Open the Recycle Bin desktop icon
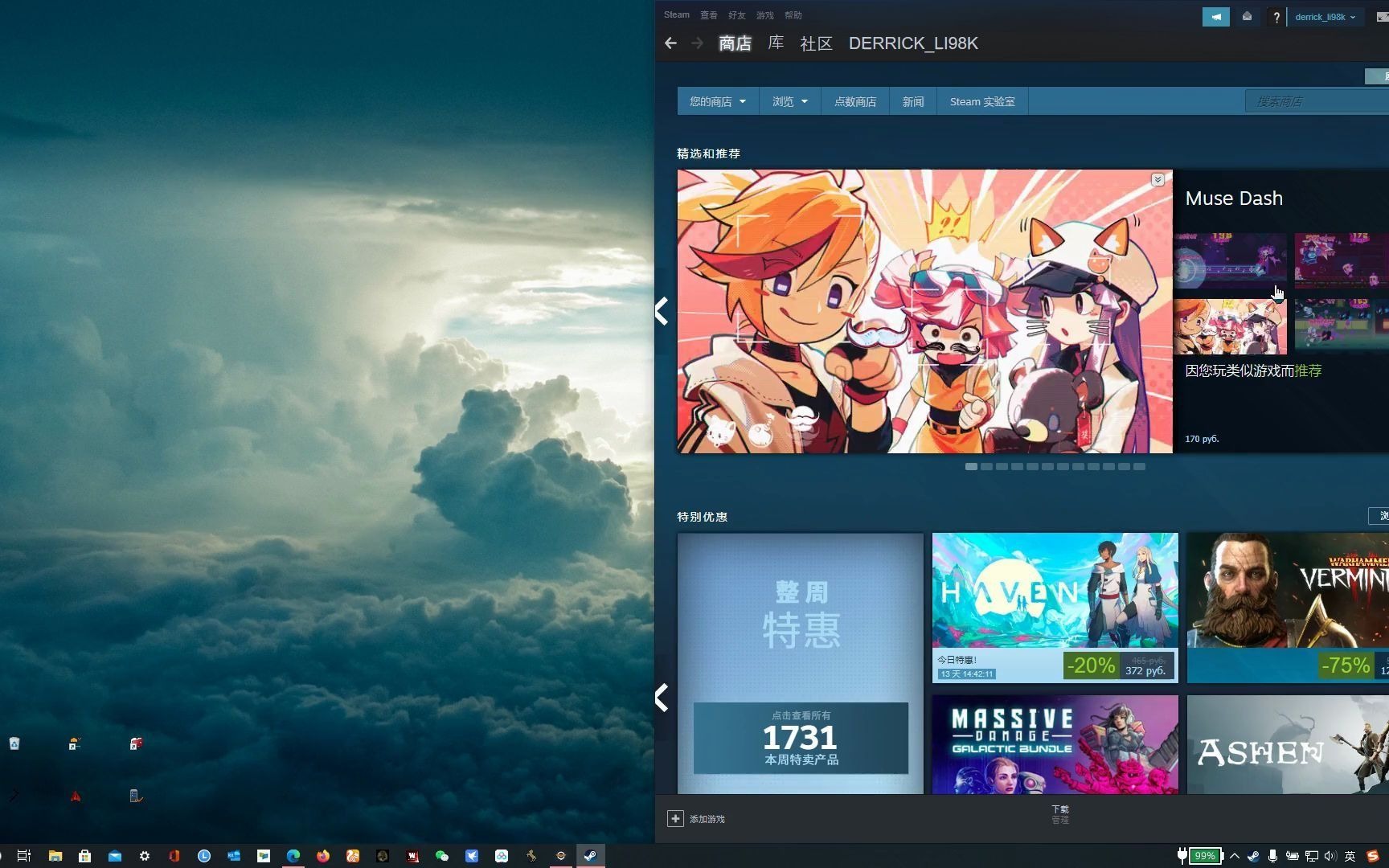This screenshot has height=868, width=1389. [14, 743]
